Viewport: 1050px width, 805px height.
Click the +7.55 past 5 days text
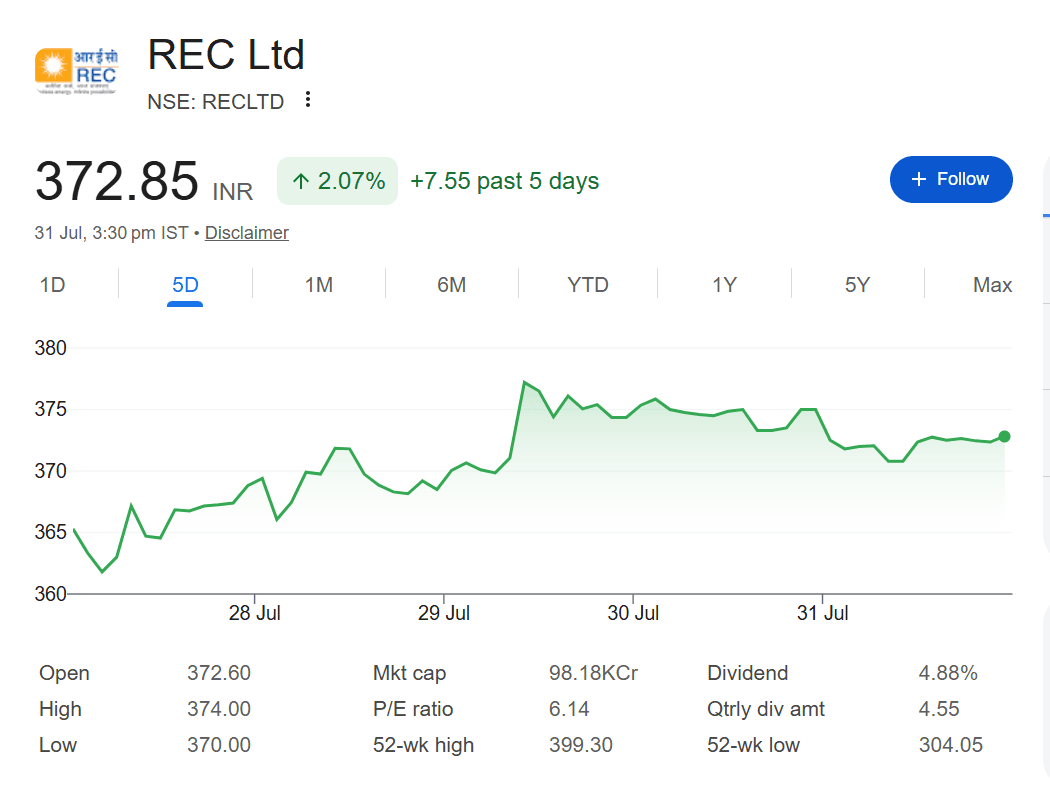504,181
